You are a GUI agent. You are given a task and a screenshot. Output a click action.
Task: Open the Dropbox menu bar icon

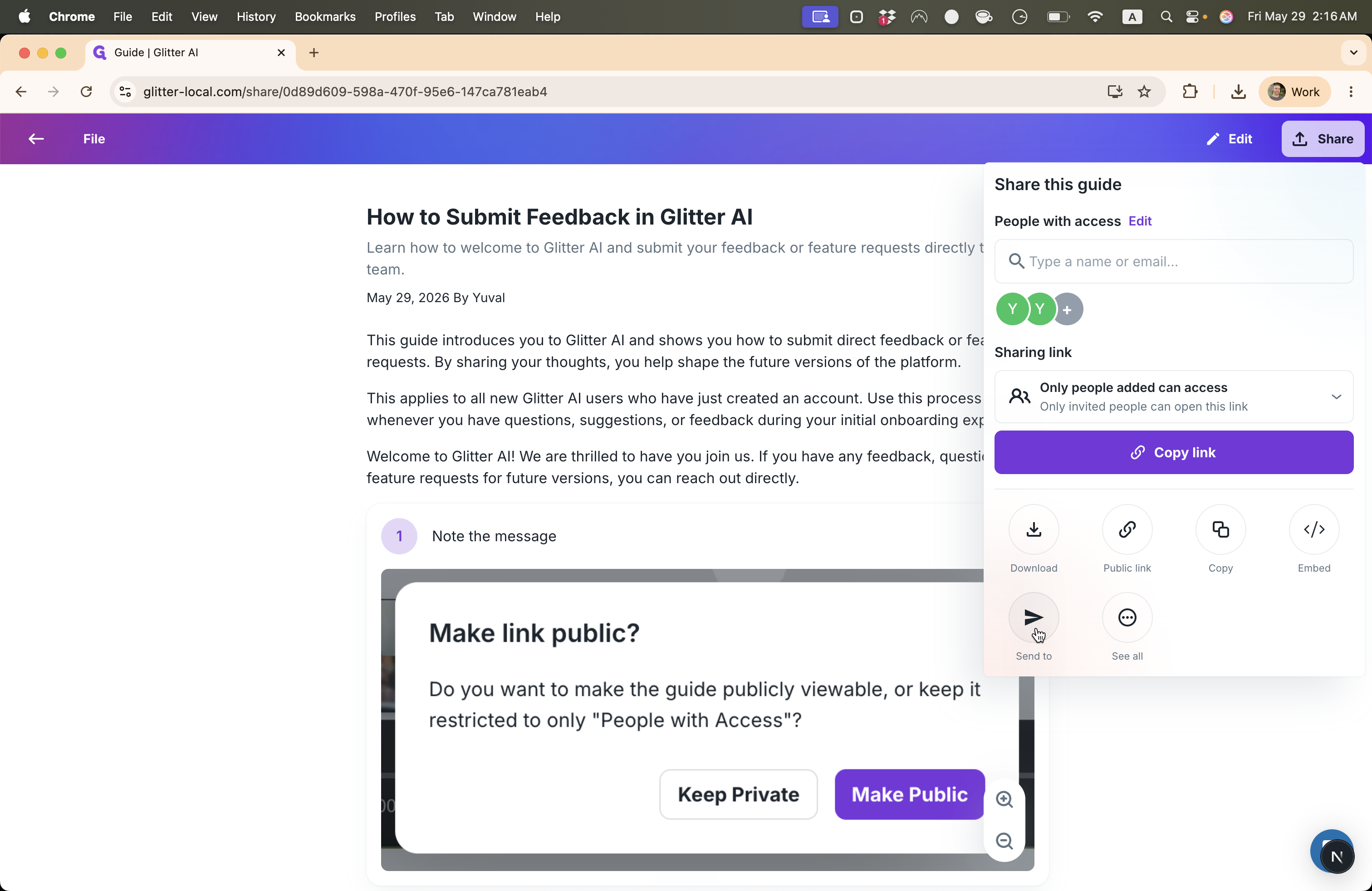[887, 17]
